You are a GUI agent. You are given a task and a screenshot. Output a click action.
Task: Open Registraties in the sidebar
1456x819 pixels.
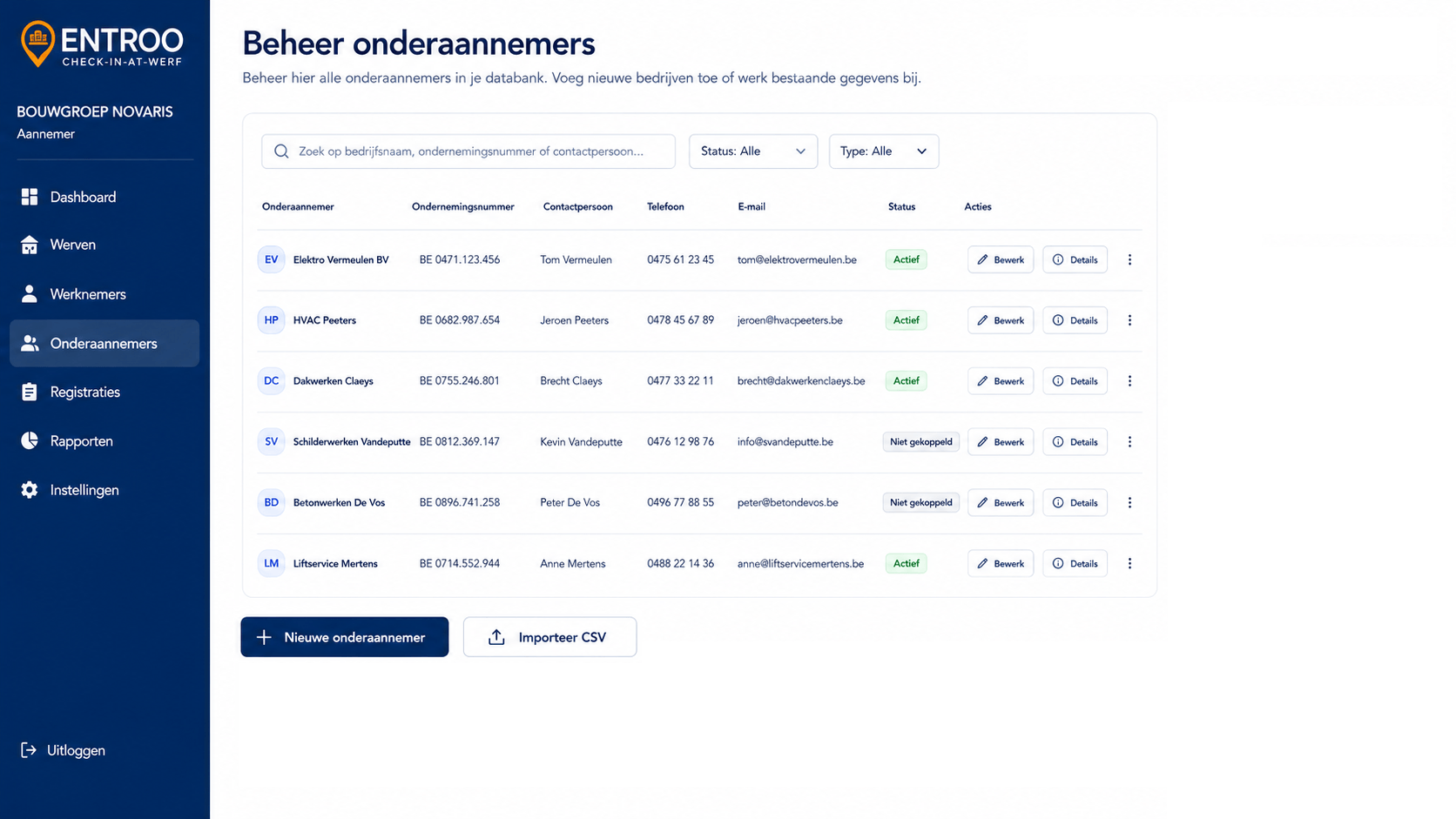(x=104, y=392)
